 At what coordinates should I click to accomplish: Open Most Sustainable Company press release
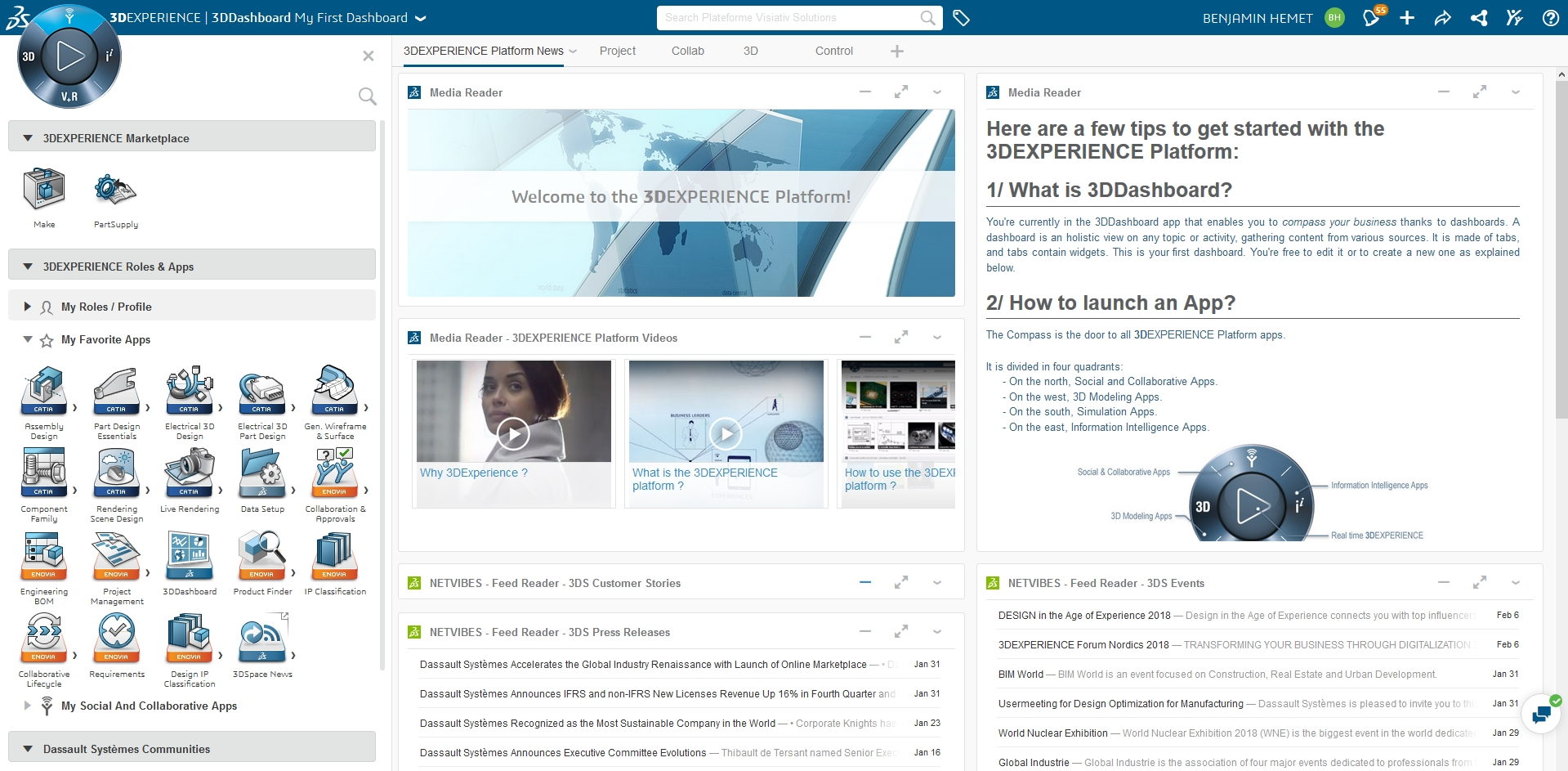click(x=680, y=724)
